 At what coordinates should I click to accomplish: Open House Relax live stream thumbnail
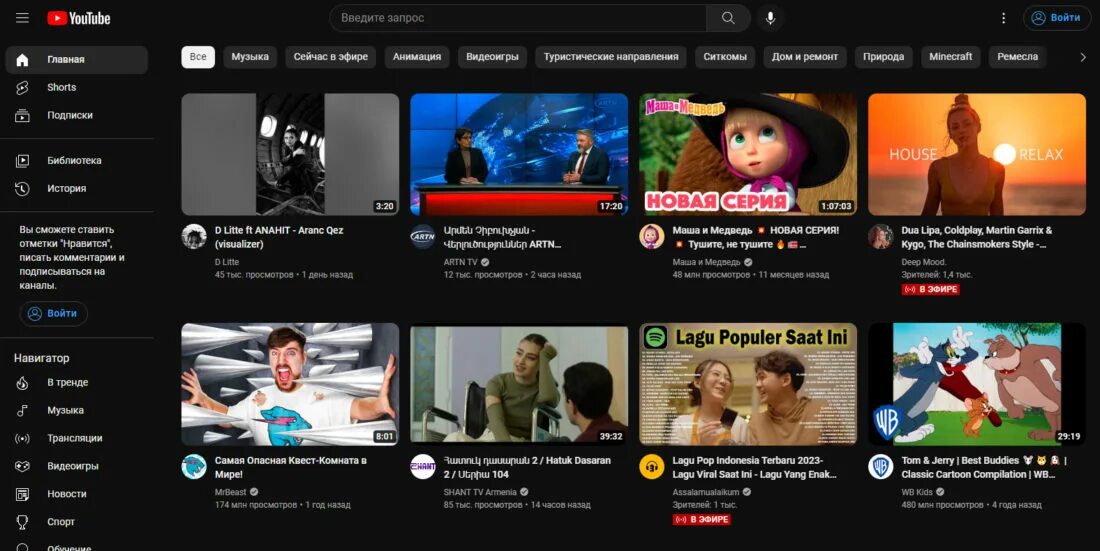977,154
